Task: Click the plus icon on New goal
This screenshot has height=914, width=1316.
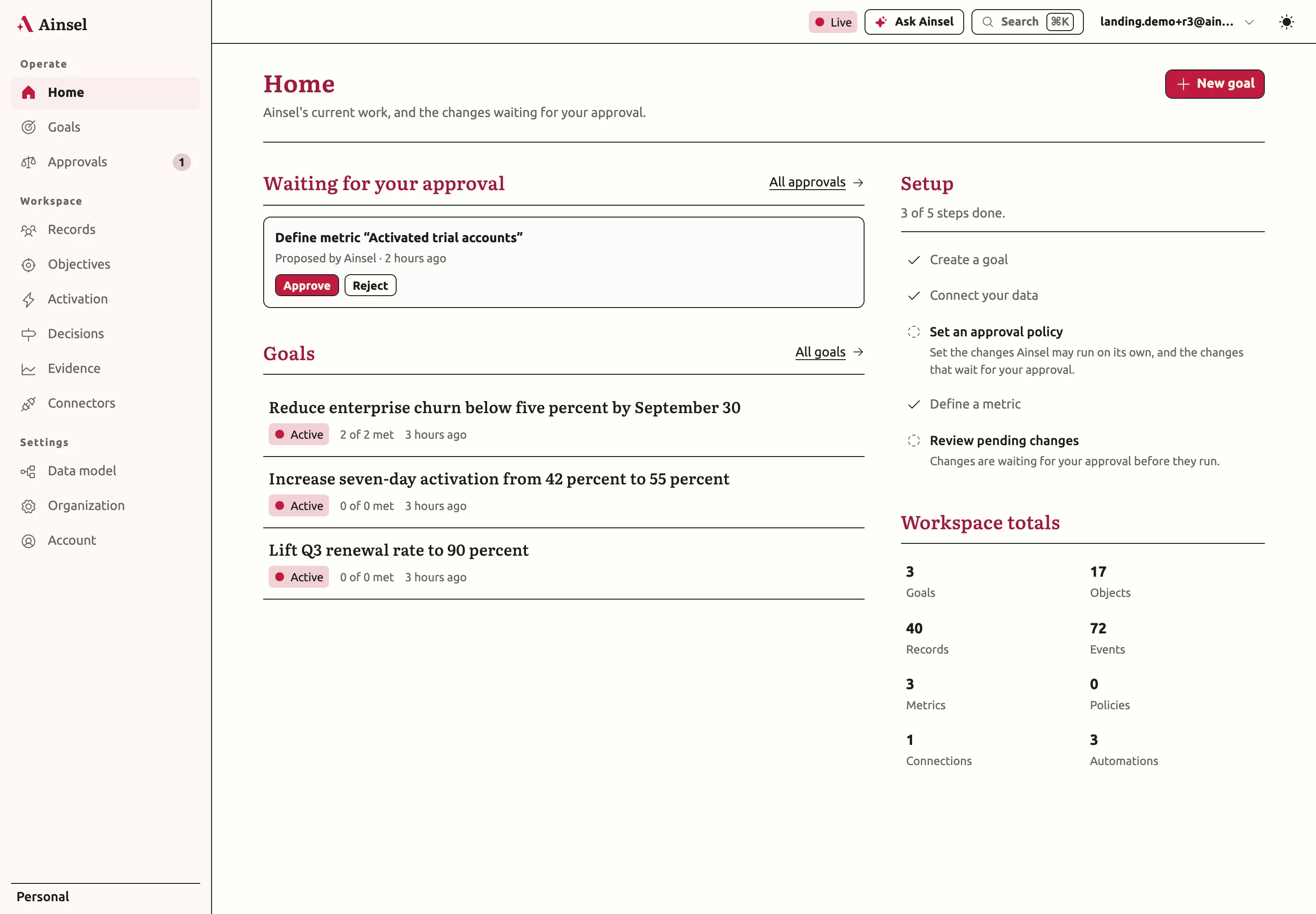Action: [1183, 84]
